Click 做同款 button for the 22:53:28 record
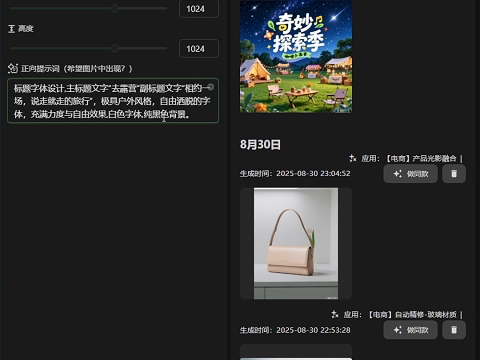This screenshot has width=480, height=360. tap(410, 330)
